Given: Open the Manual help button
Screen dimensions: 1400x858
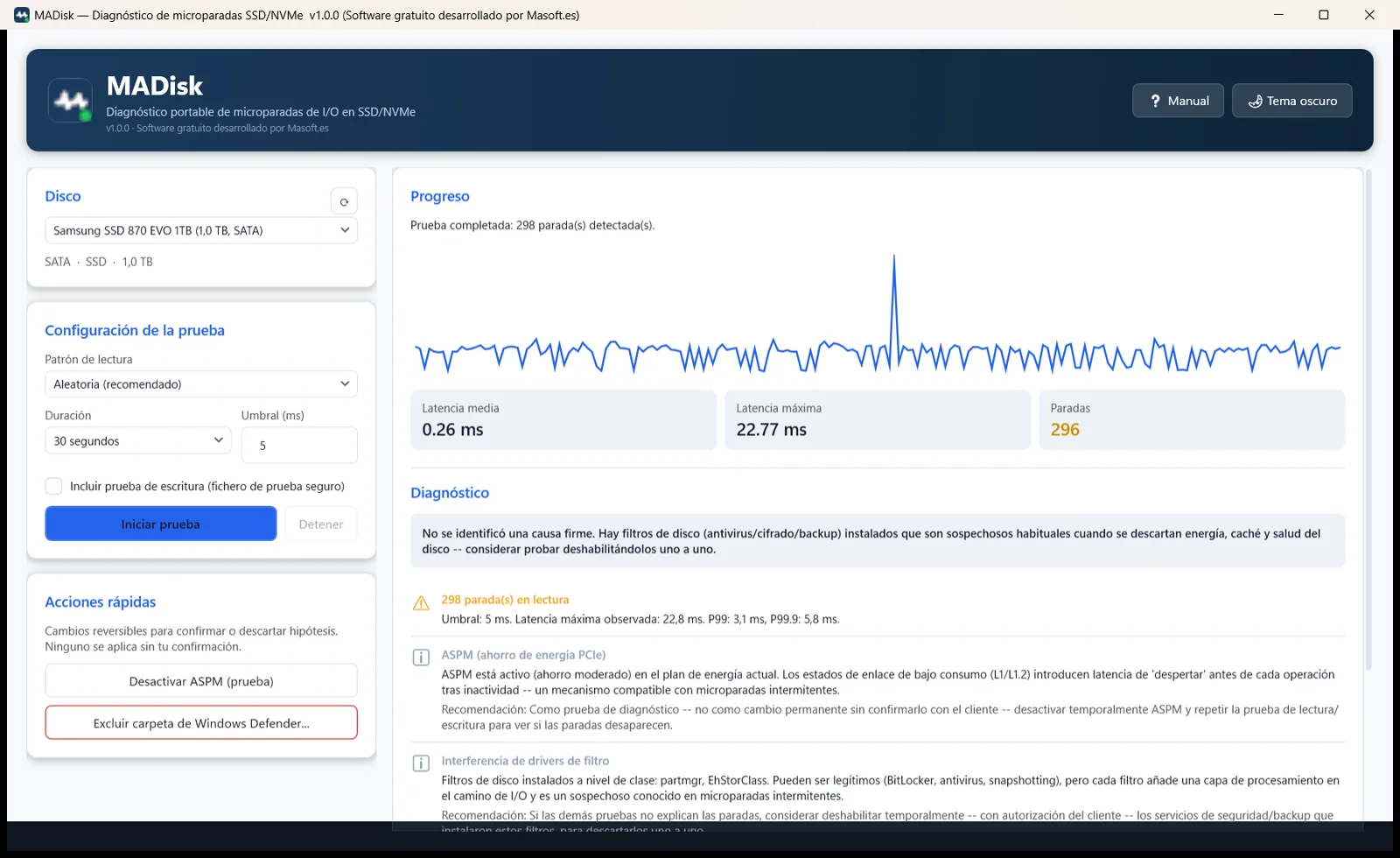Looking at the screenshot, I should click(x=1178, y=101).
